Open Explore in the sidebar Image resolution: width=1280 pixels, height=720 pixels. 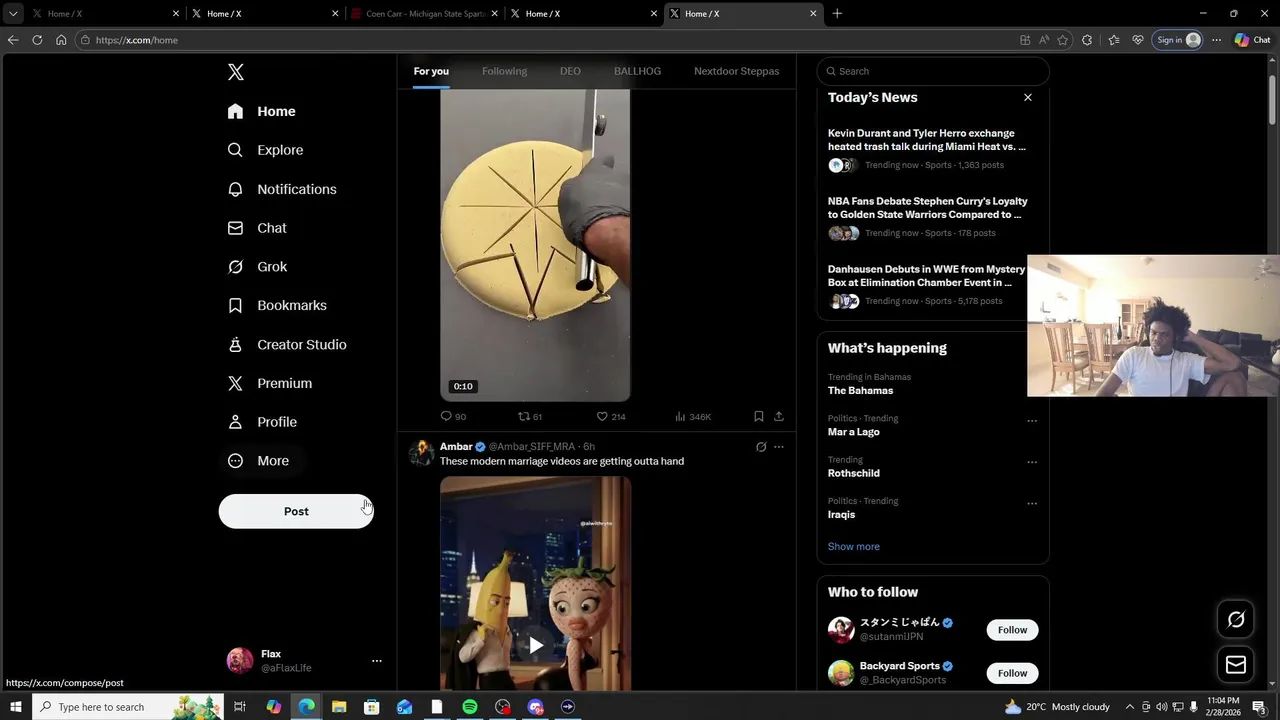(266, 150)
